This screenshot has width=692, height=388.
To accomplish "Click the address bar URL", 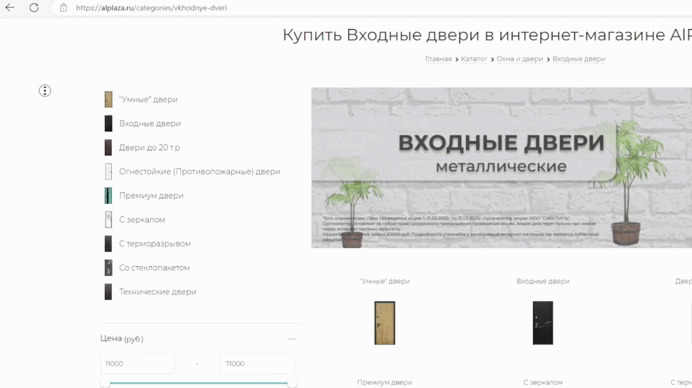I will 151,8.
